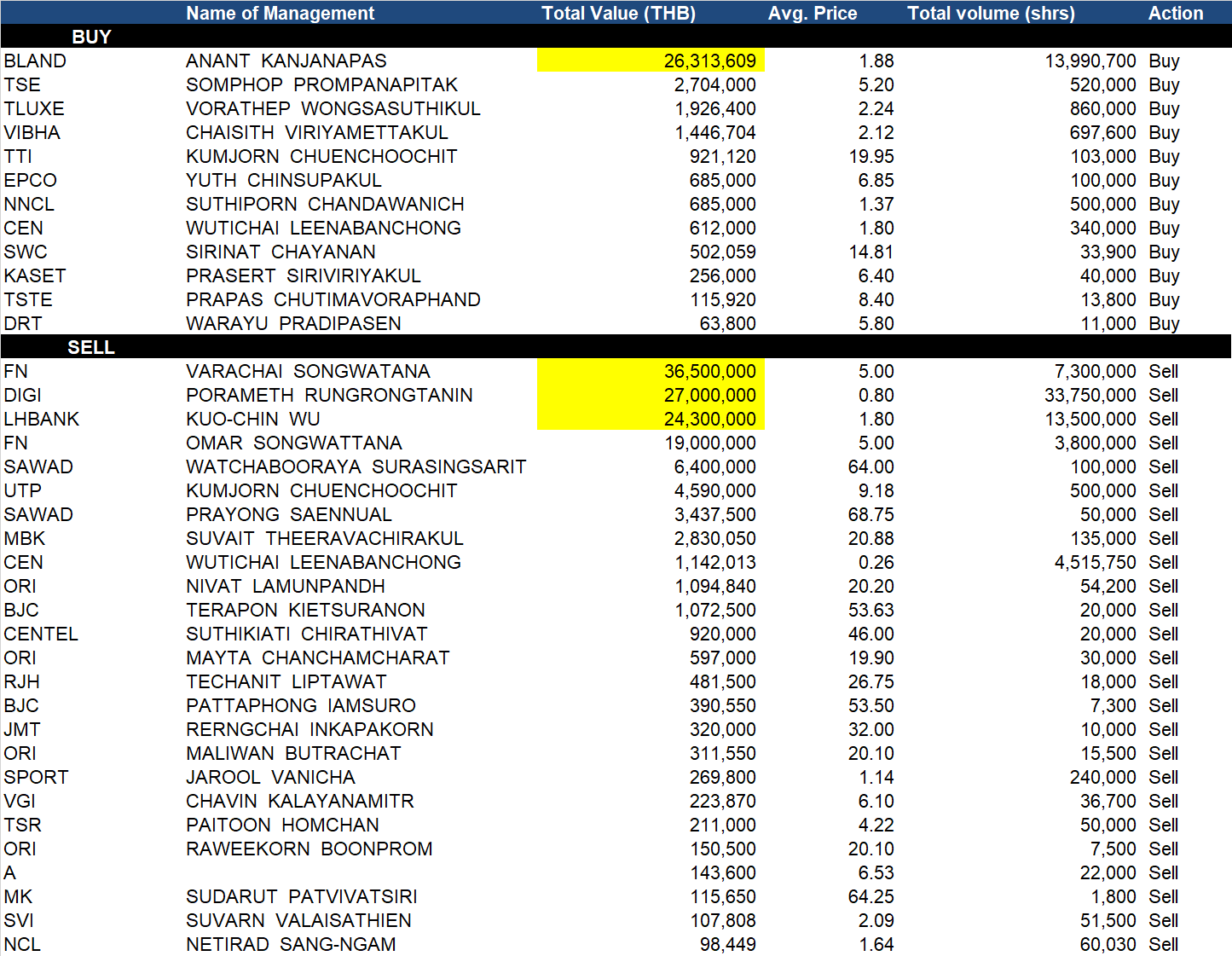The image size is (1232, 956).
Task: Click the UTP ticker cell
Action: coord(23,490)
